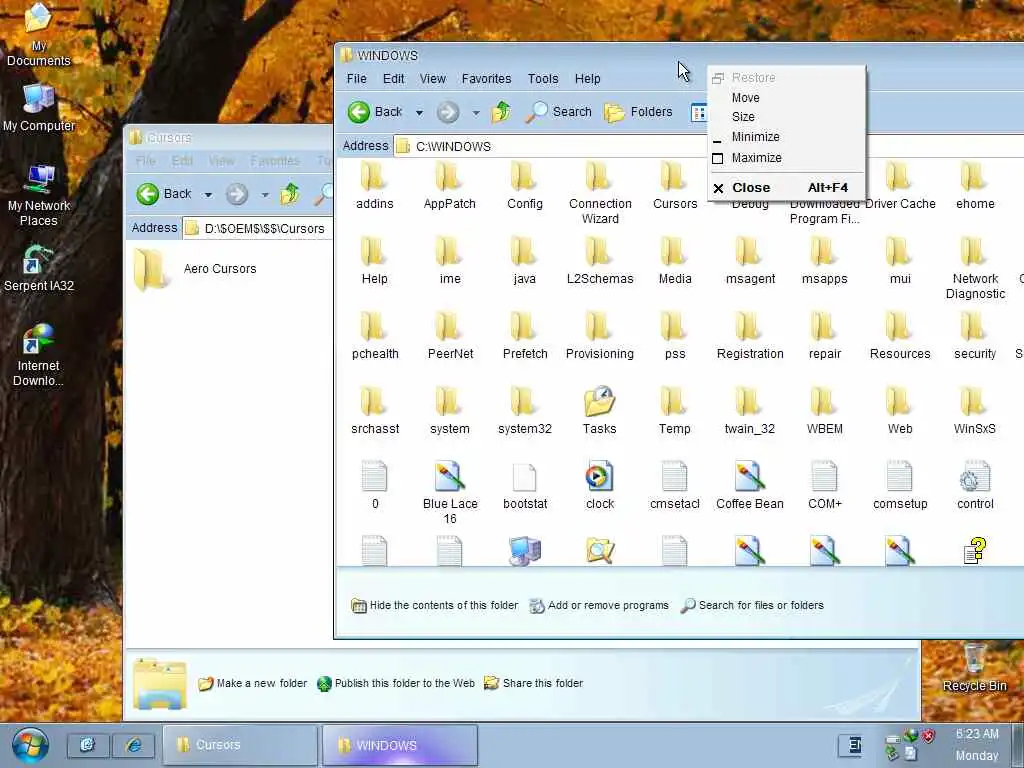Open the Recycle Bin on desktop
1024x768 pixels.
(x=974, y=667)
